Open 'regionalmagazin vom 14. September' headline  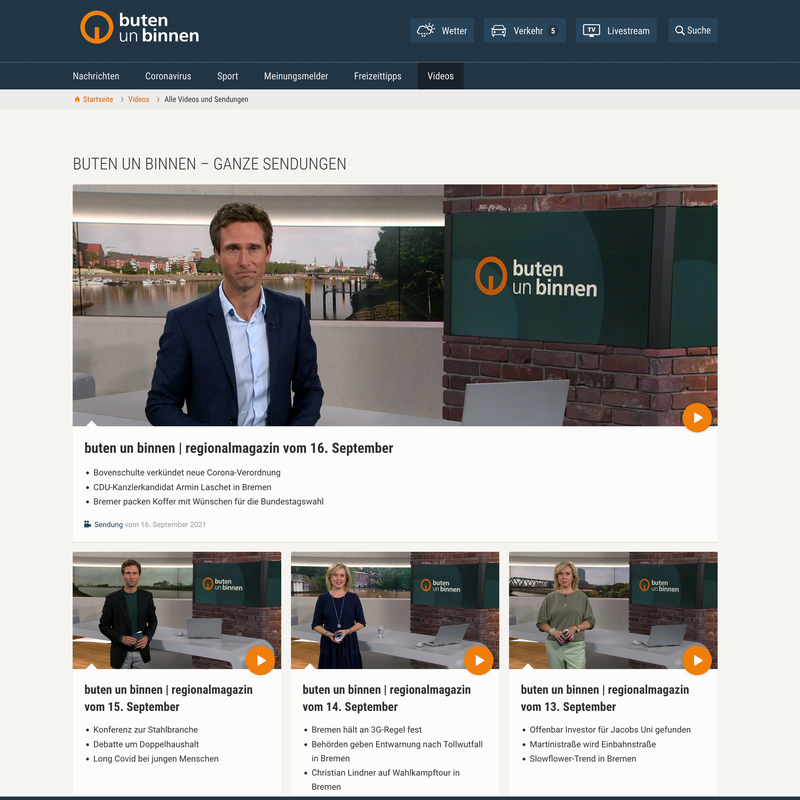coord(387,698)
